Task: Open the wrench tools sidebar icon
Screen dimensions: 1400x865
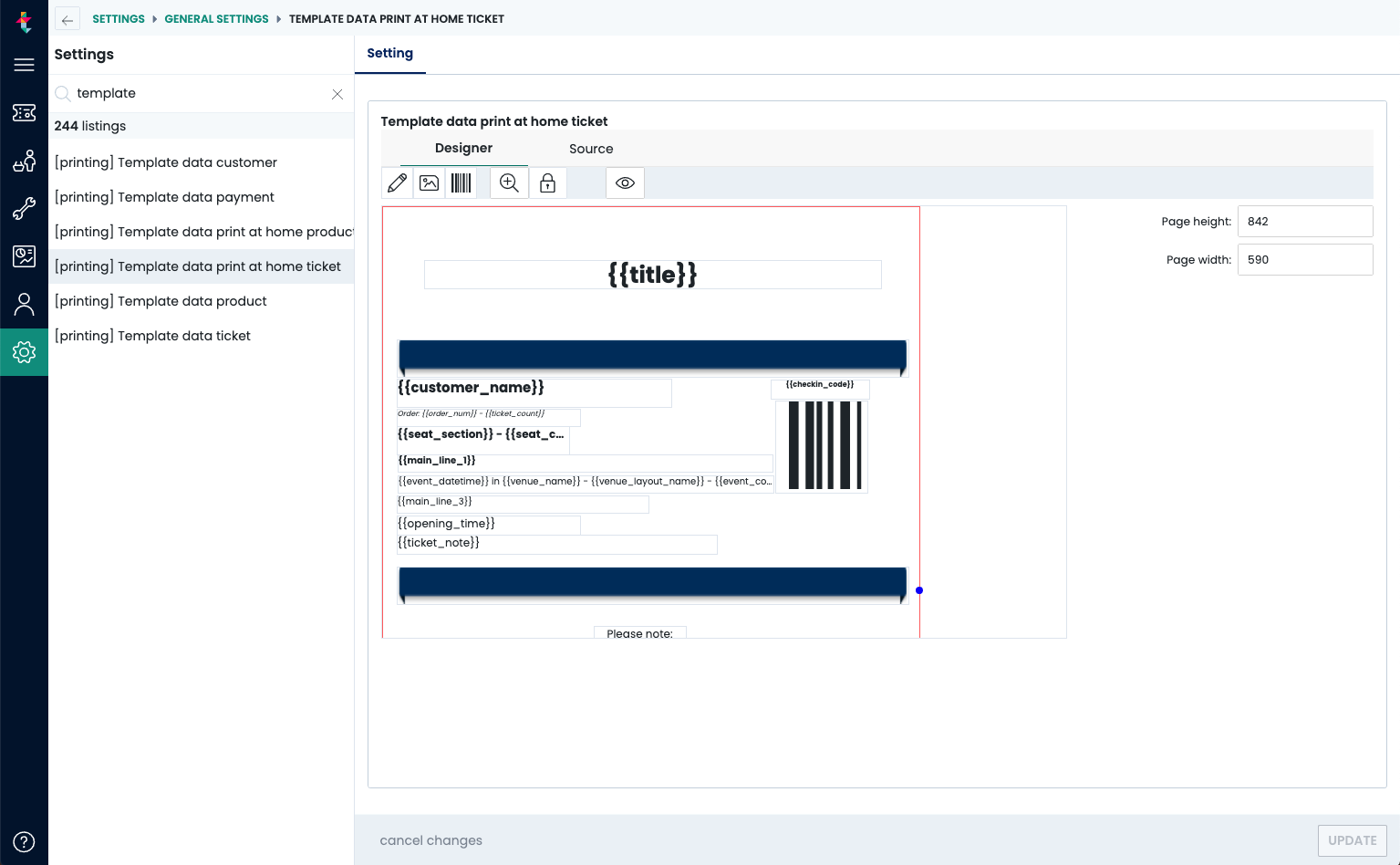Action: [x=24, y=208]
